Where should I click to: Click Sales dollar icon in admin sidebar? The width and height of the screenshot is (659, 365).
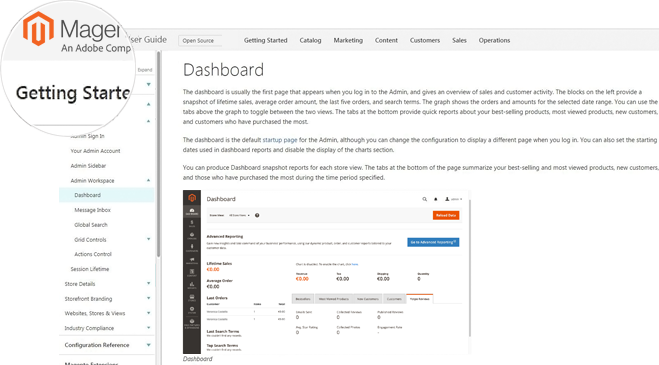(192, 223)
